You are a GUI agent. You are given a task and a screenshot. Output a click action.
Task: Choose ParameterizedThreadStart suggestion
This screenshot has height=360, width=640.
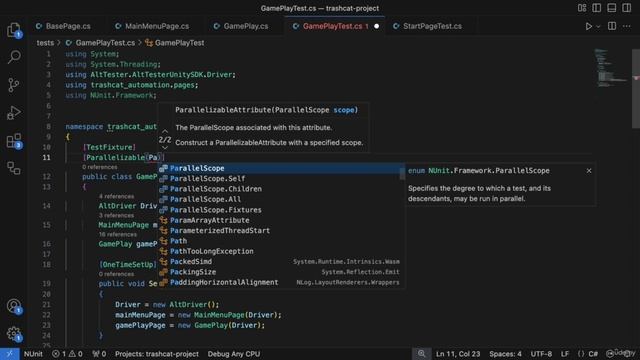(x=281, y=231)
